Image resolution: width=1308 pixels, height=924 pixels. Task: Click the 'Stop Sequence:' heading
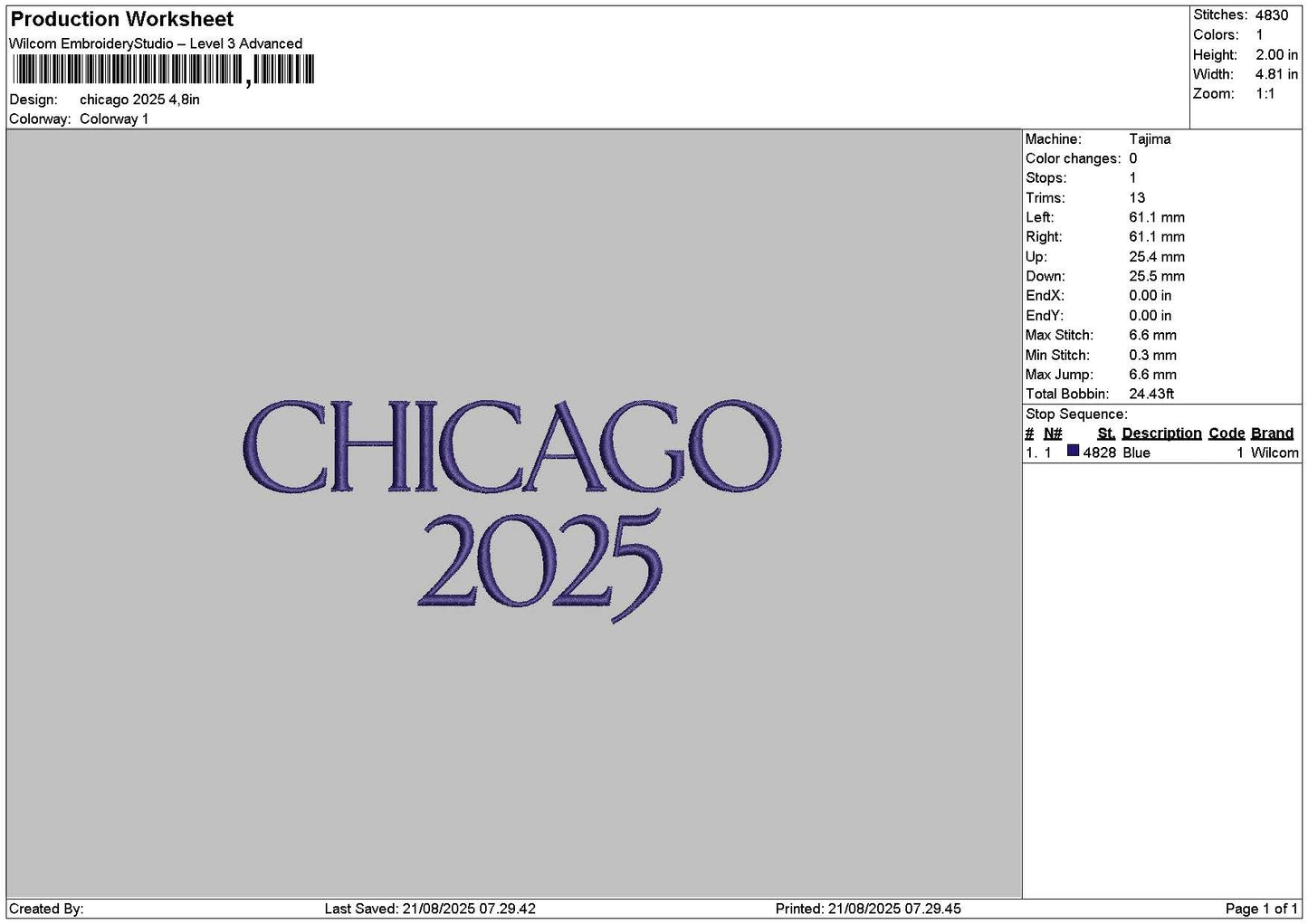tap(1077, 414)
